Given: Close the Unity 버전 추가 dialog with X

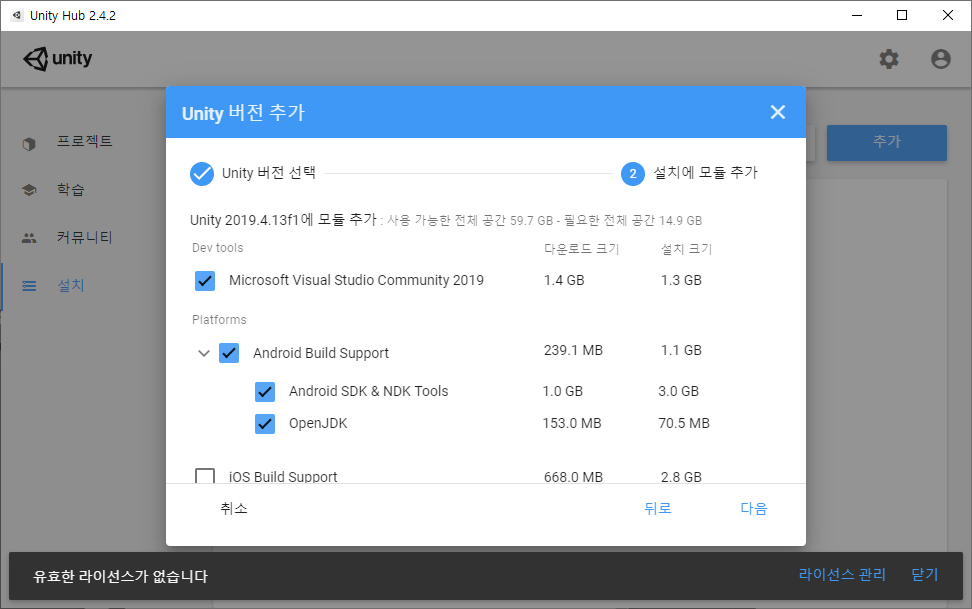Looking at the screenshot, I should coord(777,112).
